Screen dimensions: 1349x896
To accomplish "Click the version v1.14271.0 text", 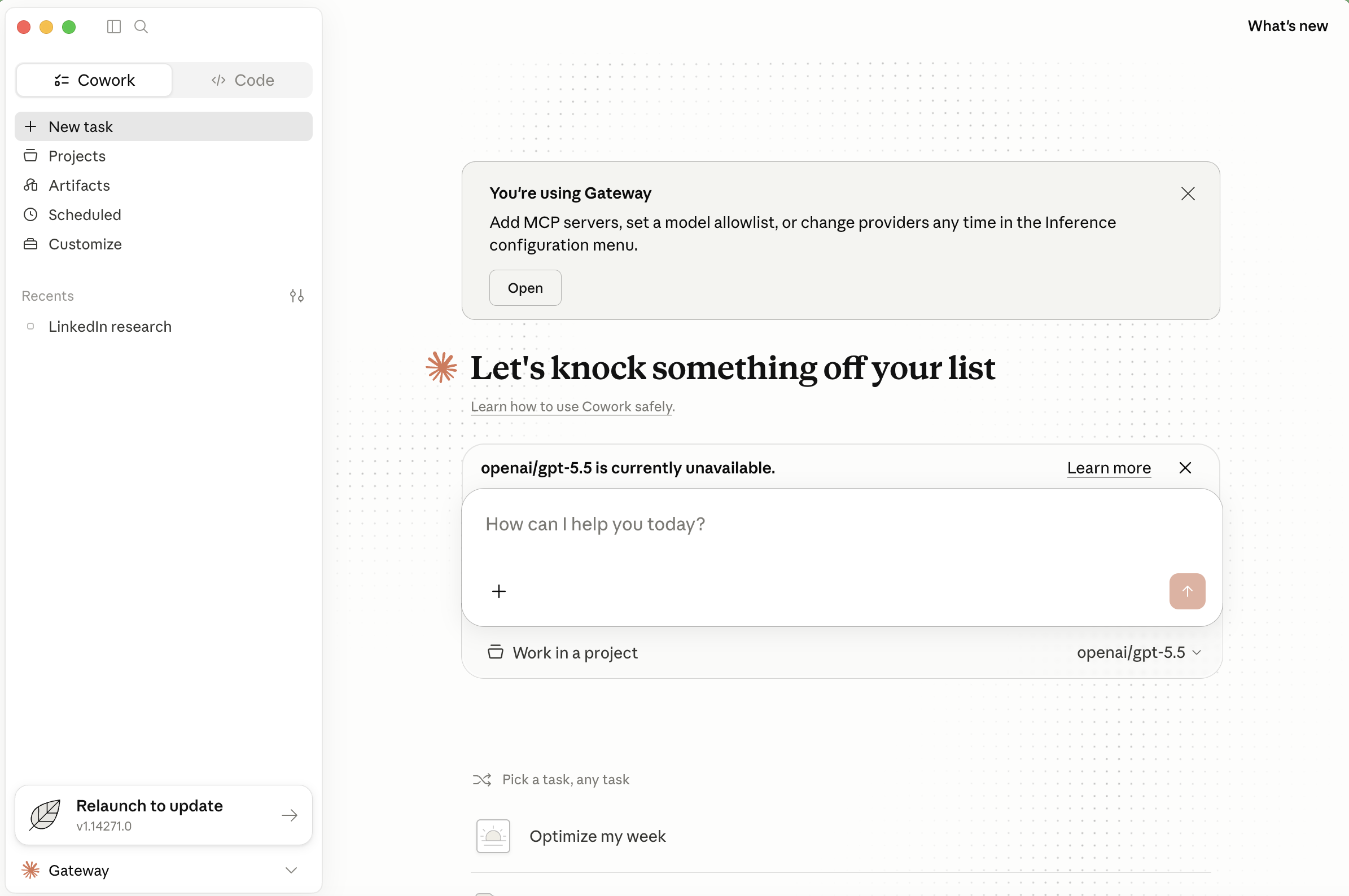I will click(104, 825).
